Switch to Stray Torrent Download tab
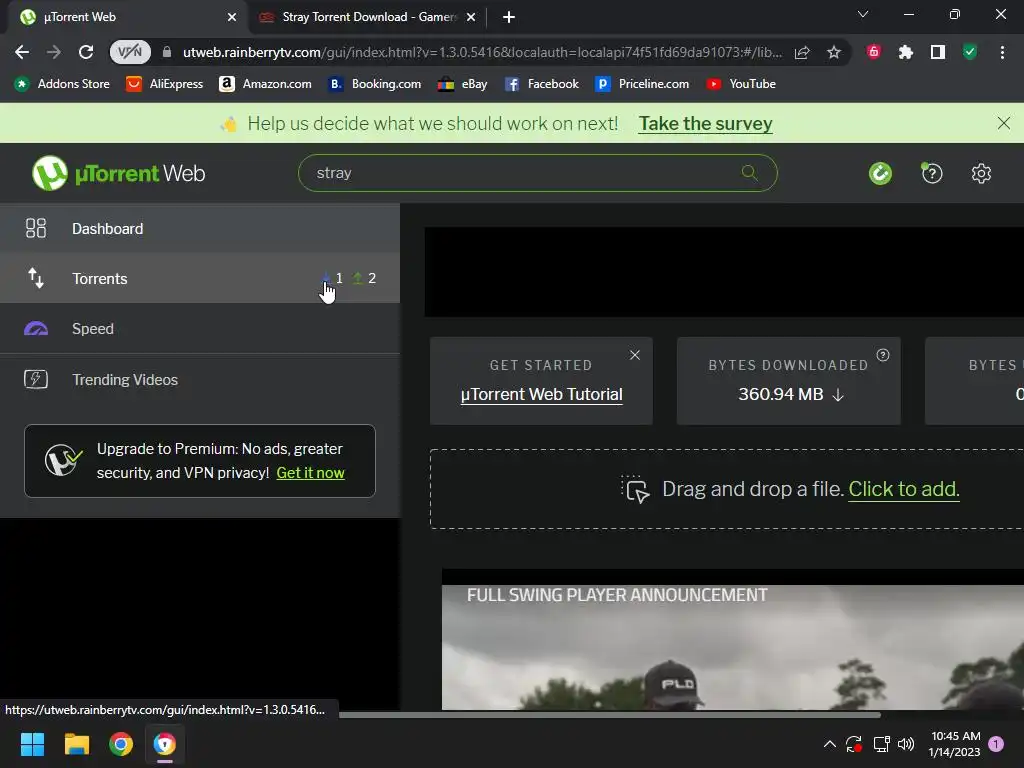1024x768 pixels. (369, 17)
